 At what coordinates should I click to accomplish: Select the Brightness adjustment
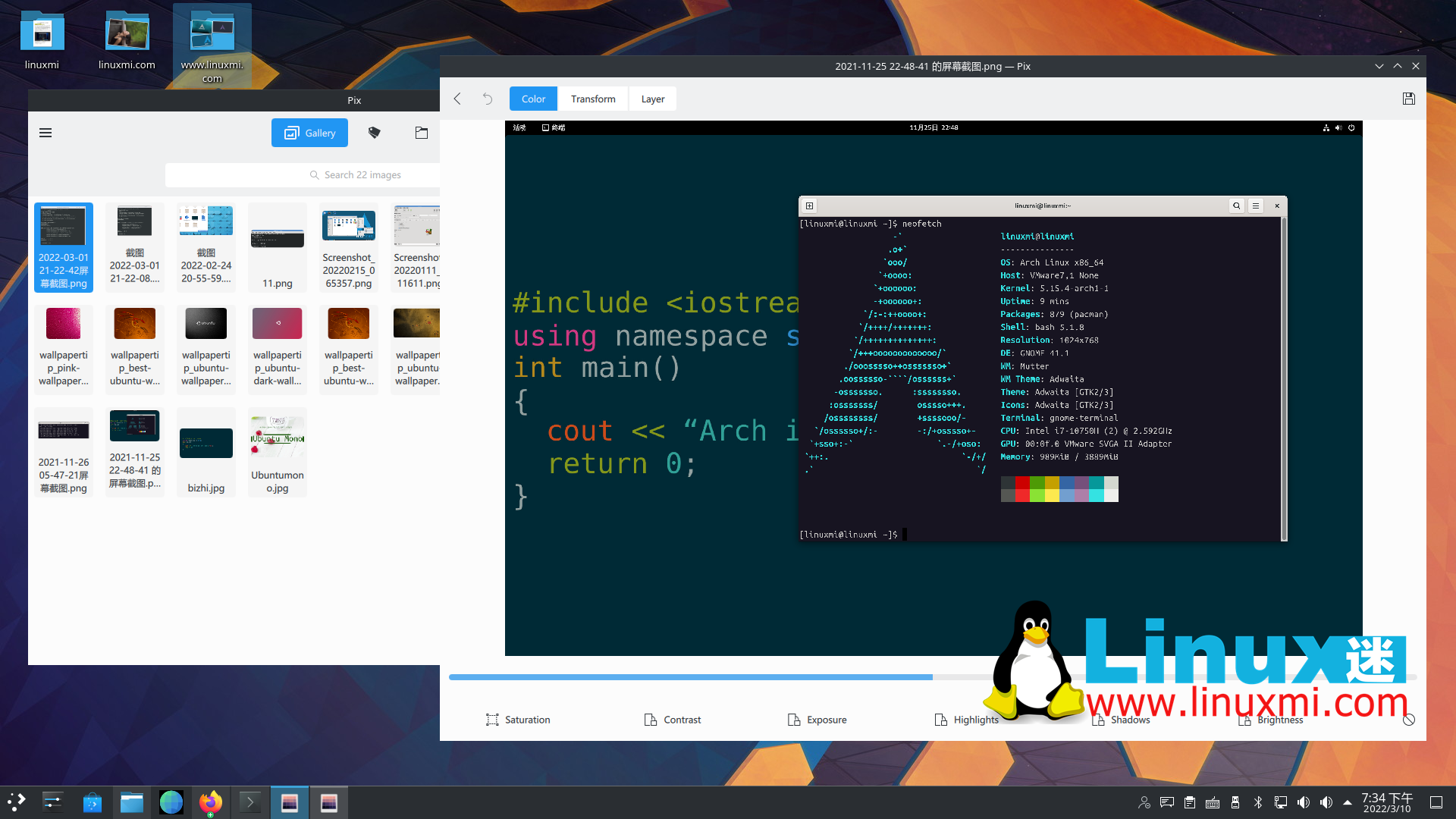click(1270, 720)
